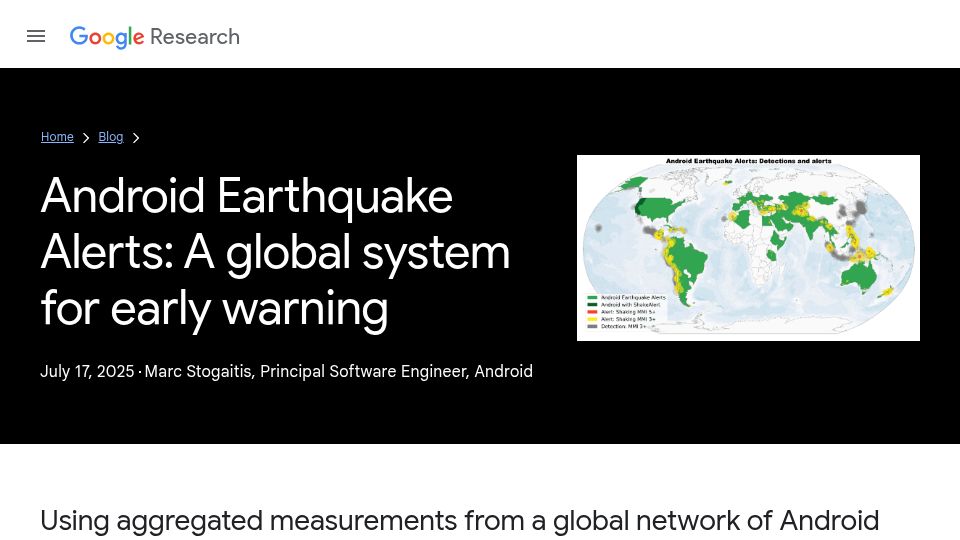Screen dimensions: 960x540
Task: Click author name Marc Stogaitis
Action: (198, 372)
